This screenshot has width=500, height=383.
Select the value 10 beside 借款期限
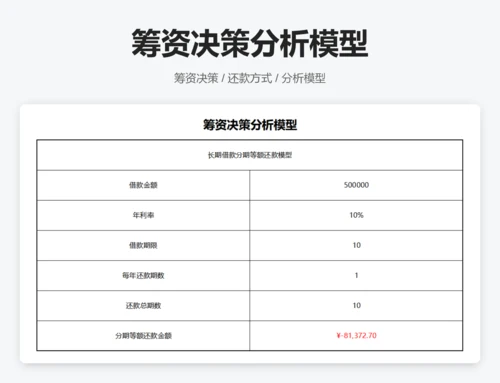click(357, 245)
